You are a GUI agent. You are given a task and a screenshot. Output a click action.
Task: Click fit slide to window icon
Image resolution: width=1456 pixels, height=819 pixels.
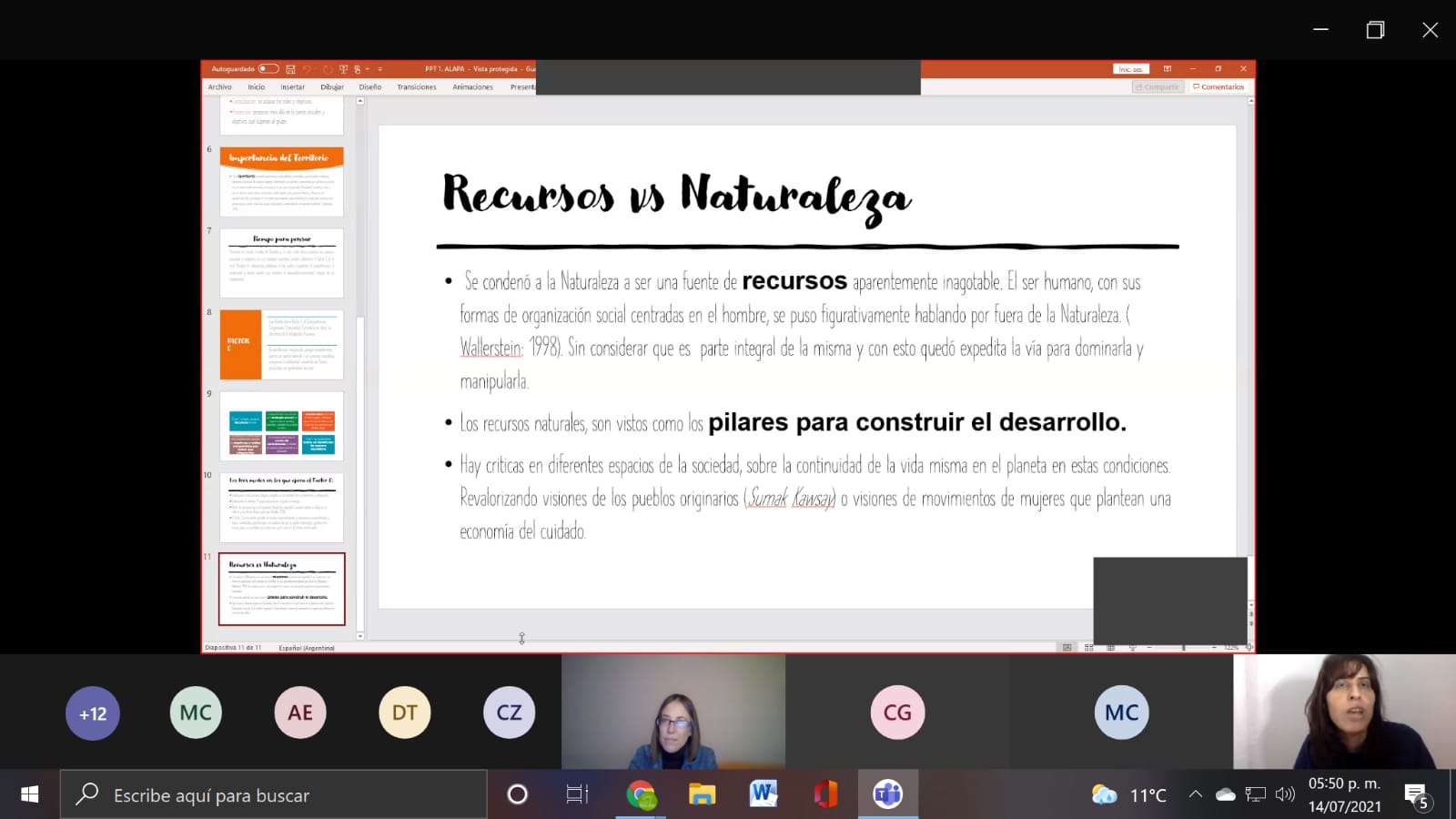click(1249, 648)
